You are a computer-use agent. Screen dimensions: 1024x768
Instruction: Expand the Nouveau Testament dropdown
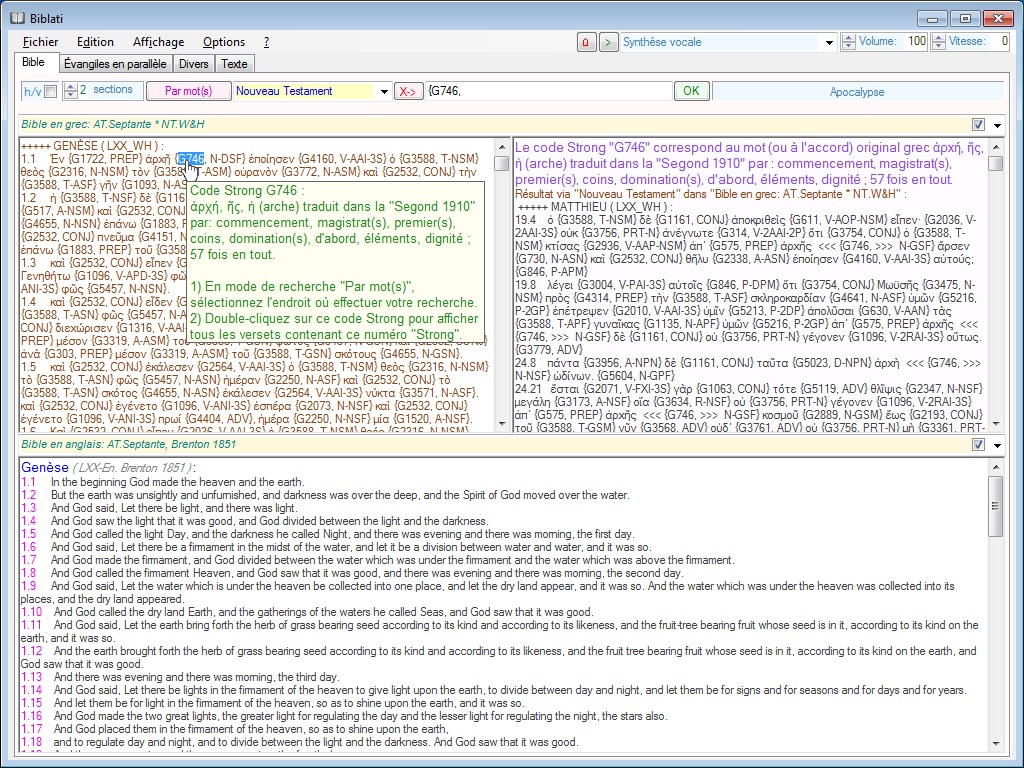384,91
